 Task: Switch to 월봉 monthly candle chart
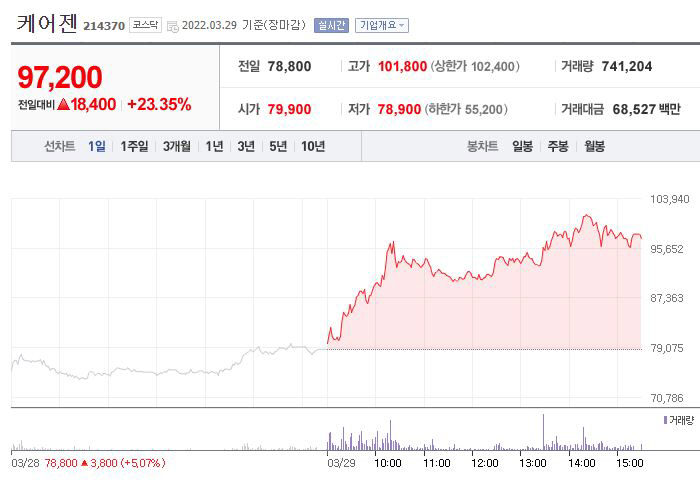click(594, 146)
